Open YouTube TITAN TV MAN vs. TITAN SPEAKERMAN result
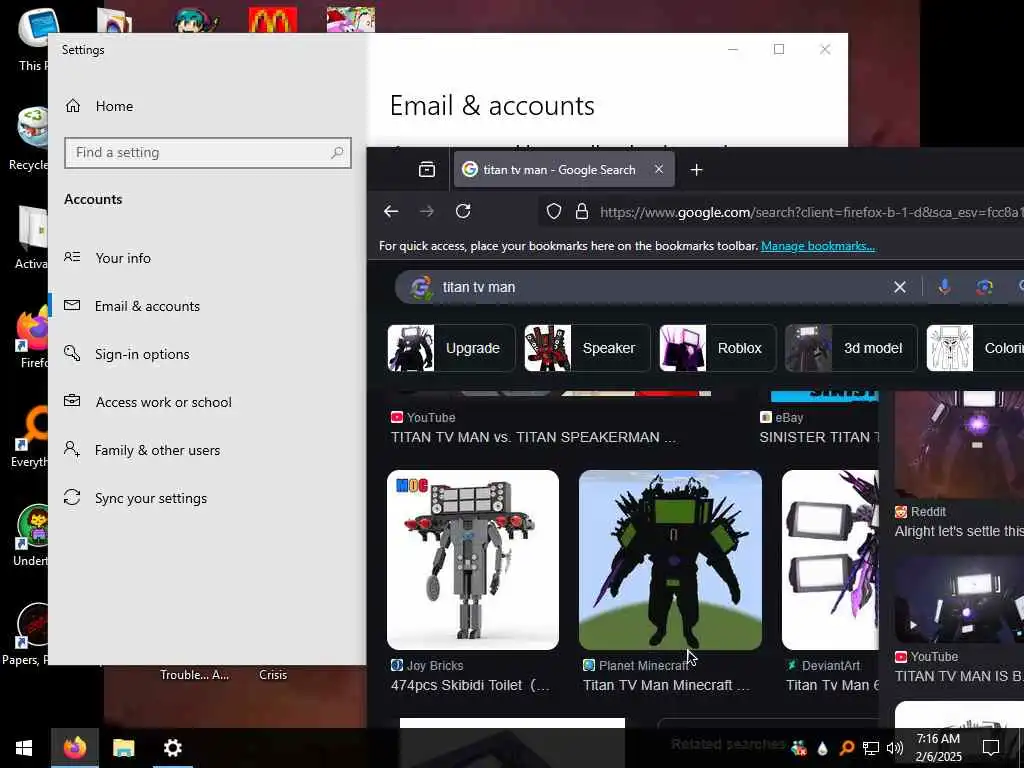 point(533,438)
